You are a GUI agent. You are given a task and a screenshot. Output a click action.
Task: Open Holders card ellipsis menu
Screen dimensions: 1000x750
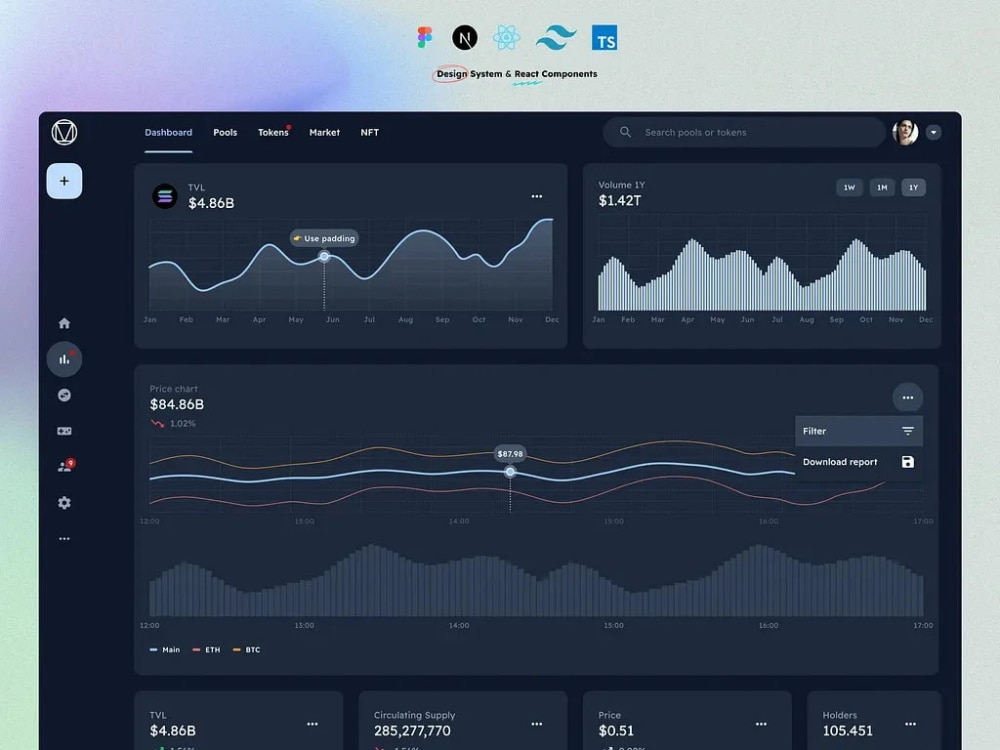pos(911,724)
